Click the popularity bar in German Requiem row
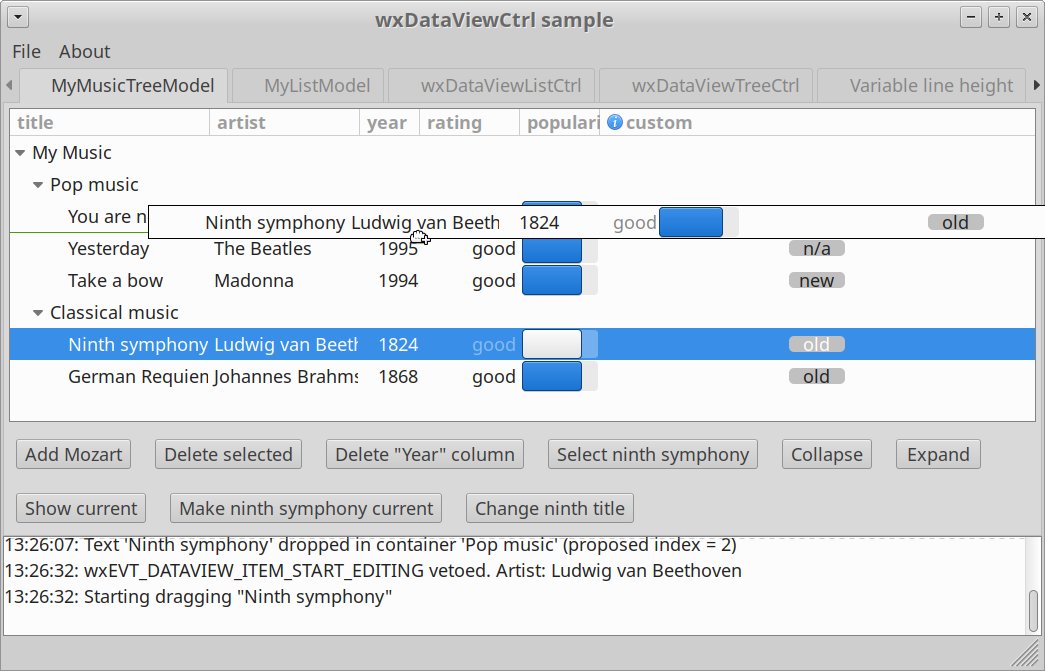Viewport: 1045px width, 671px height. pos(559,376)
